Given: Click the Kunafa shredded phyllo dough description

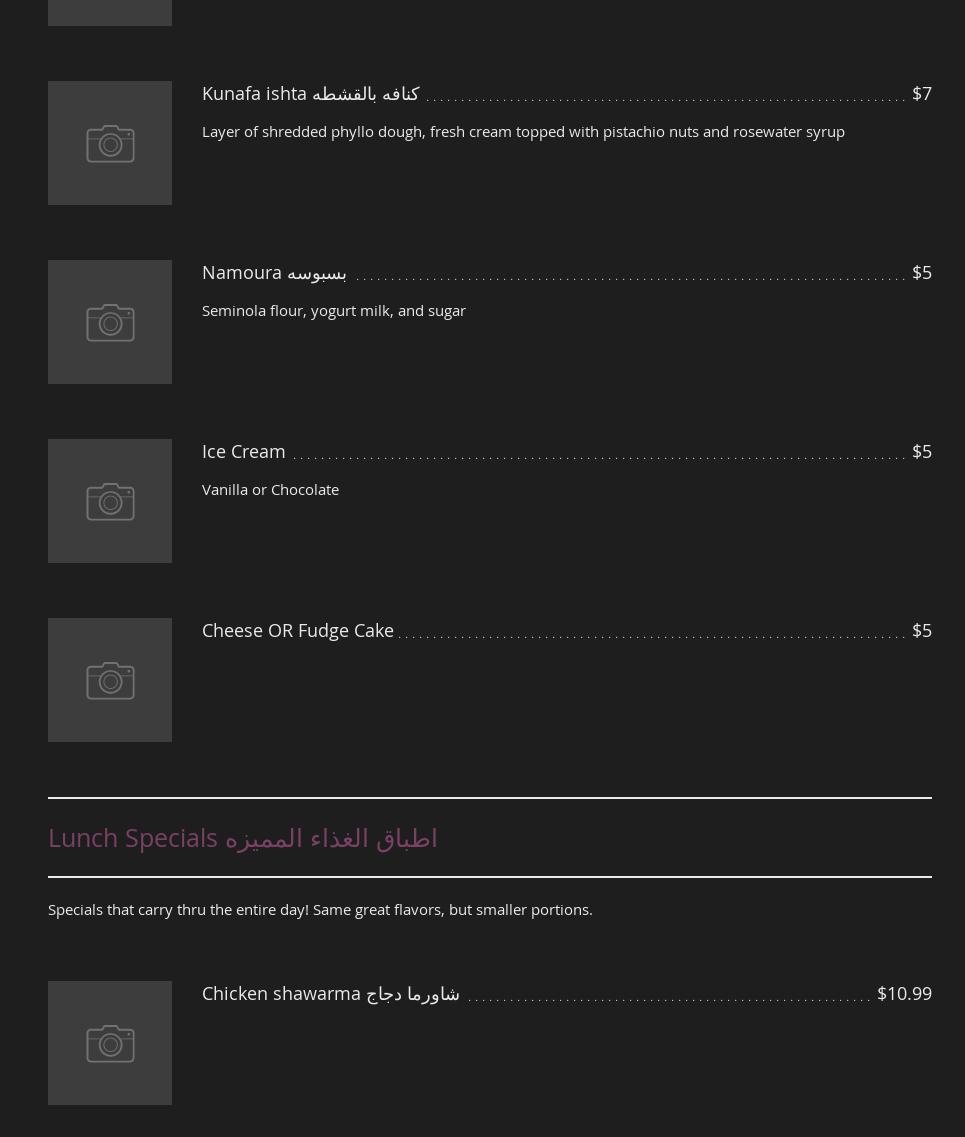Looking at the screenshot, I should (x=523, y=131).
